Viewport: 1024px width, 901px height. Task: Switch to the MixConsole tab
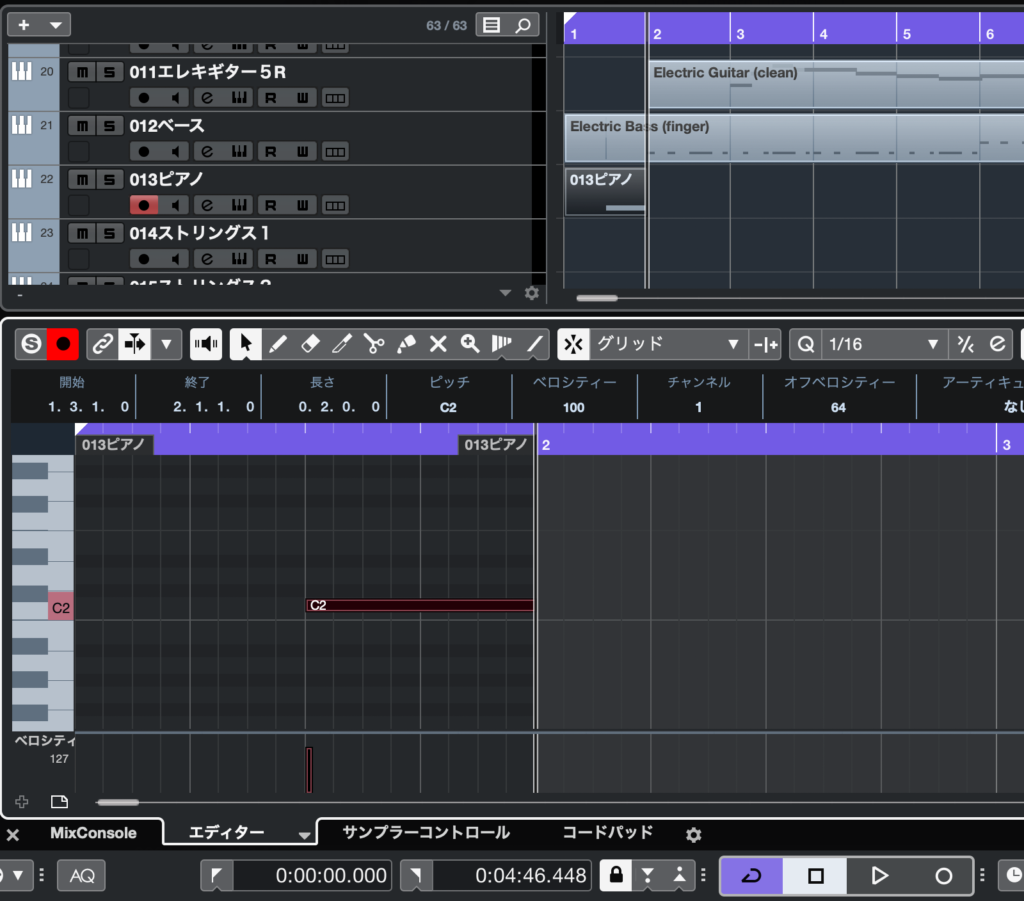[x=93, y=833]
